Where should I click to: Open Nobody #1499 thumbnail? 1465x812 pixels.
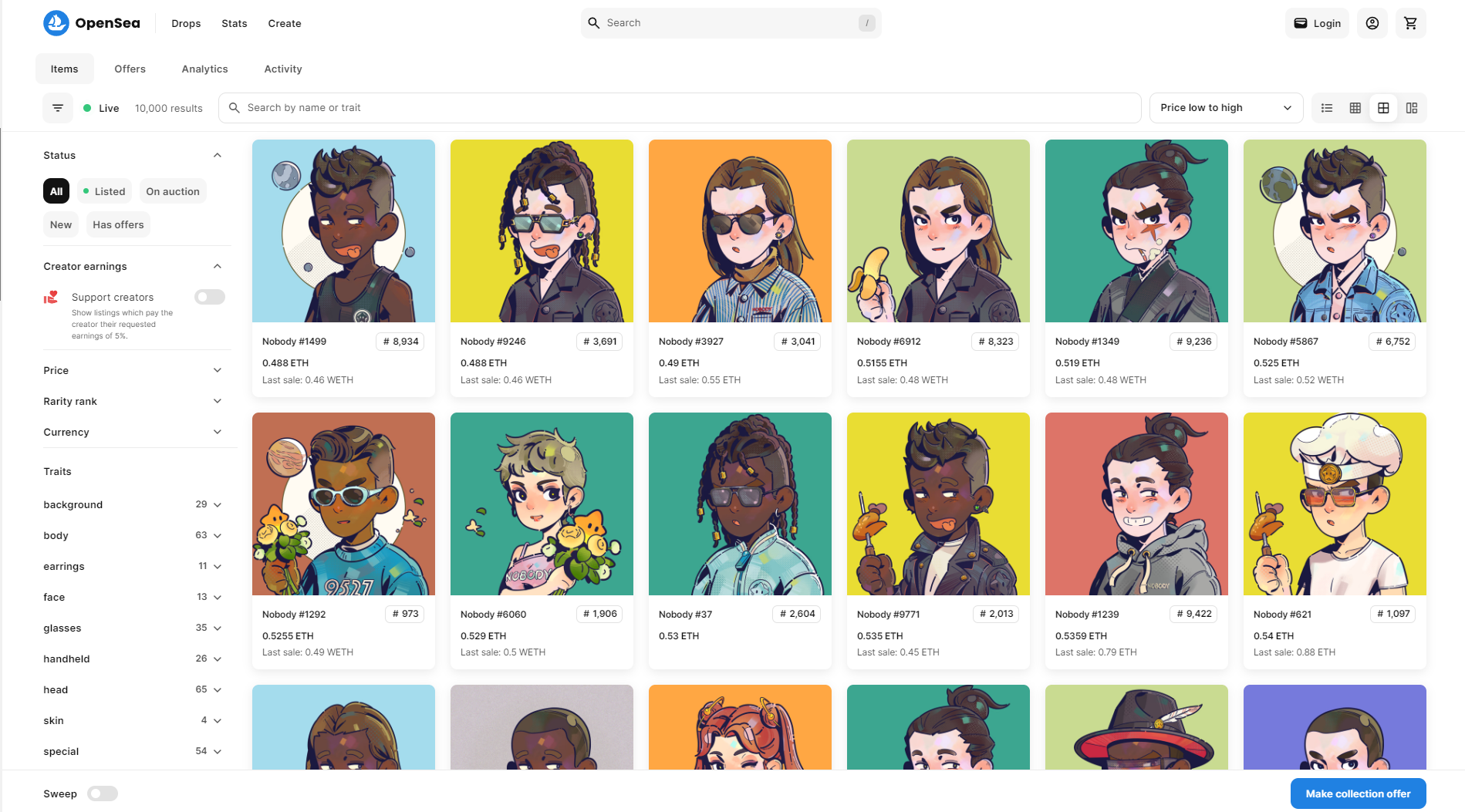click(x=343, y=231)
